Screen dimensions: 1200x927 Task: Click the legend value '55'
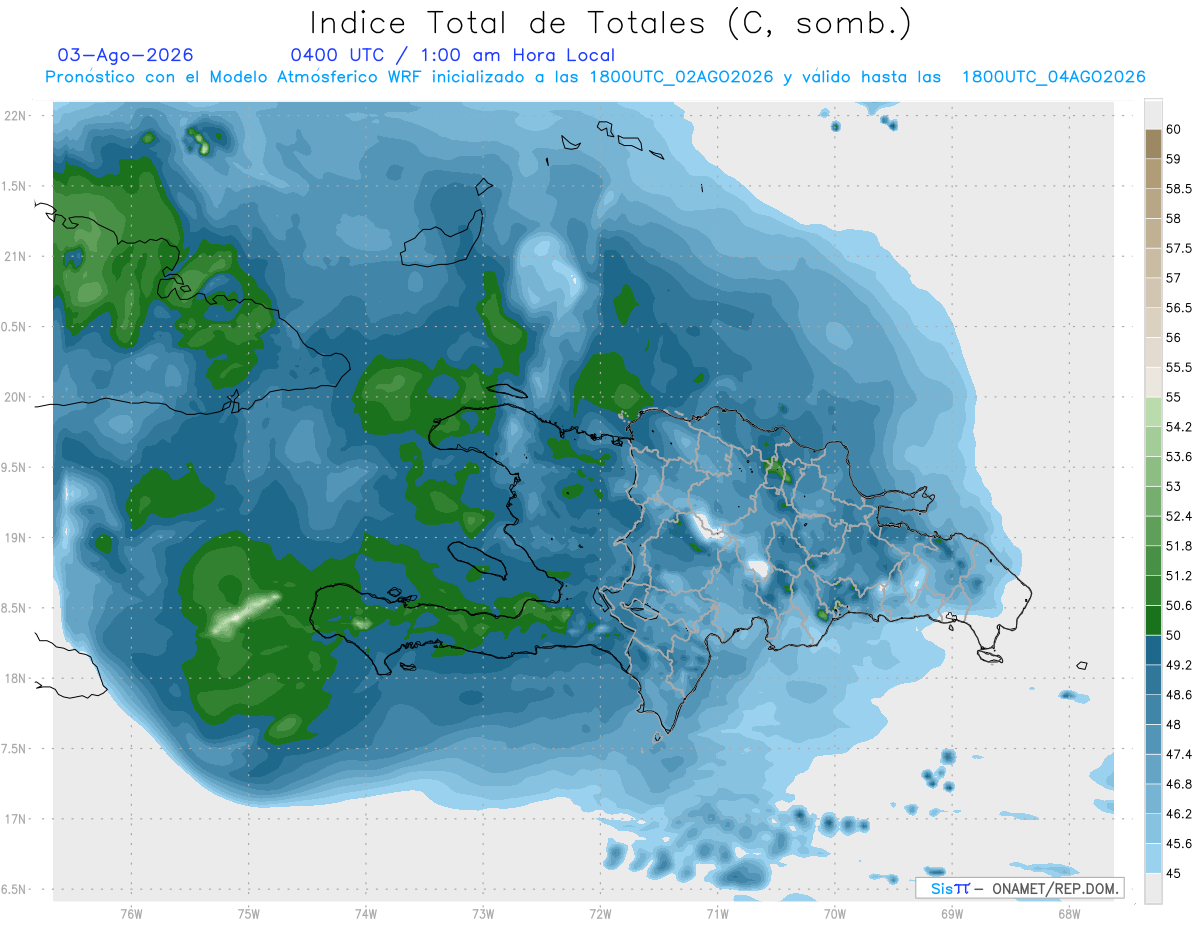[1174, 397]
